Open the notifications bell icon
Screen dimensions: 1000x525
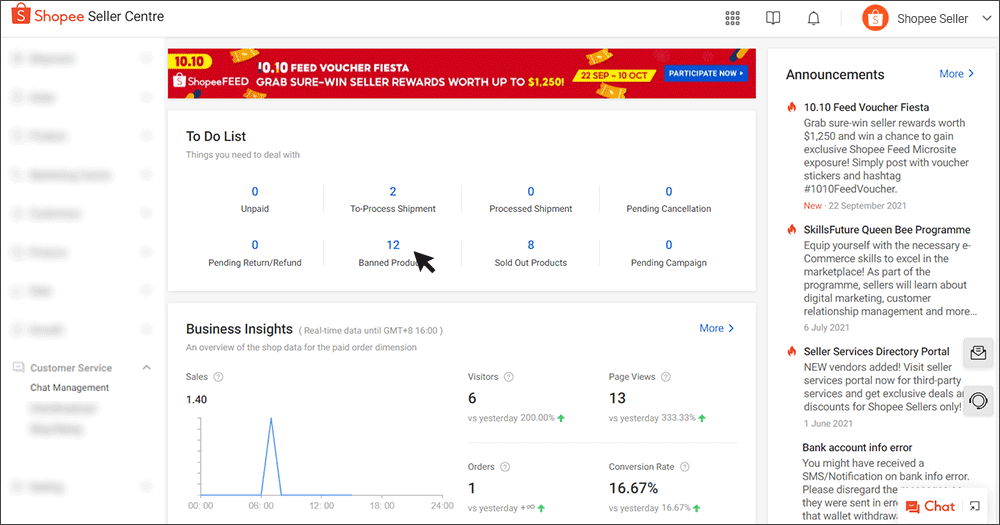[x=814, y=18]
